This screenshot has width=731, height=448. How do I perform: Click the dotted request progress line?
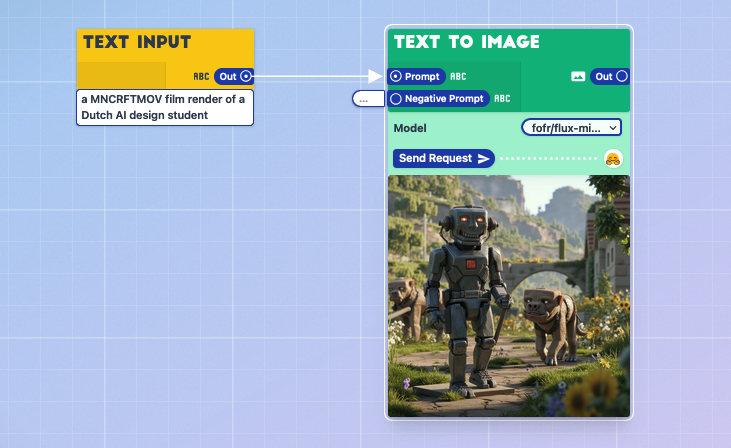click(547, 158)
